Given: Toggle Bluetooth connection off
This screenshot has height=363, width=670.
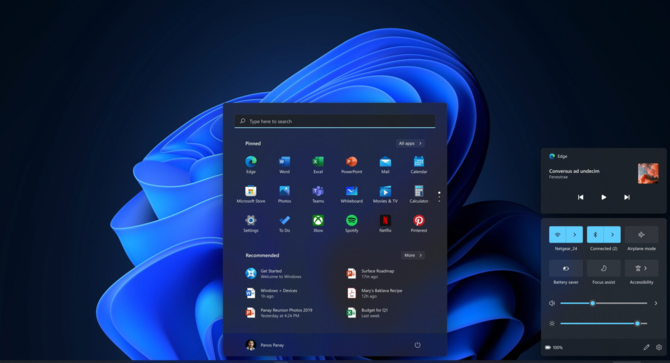Looking at the screenshot, I should (595, 234).
